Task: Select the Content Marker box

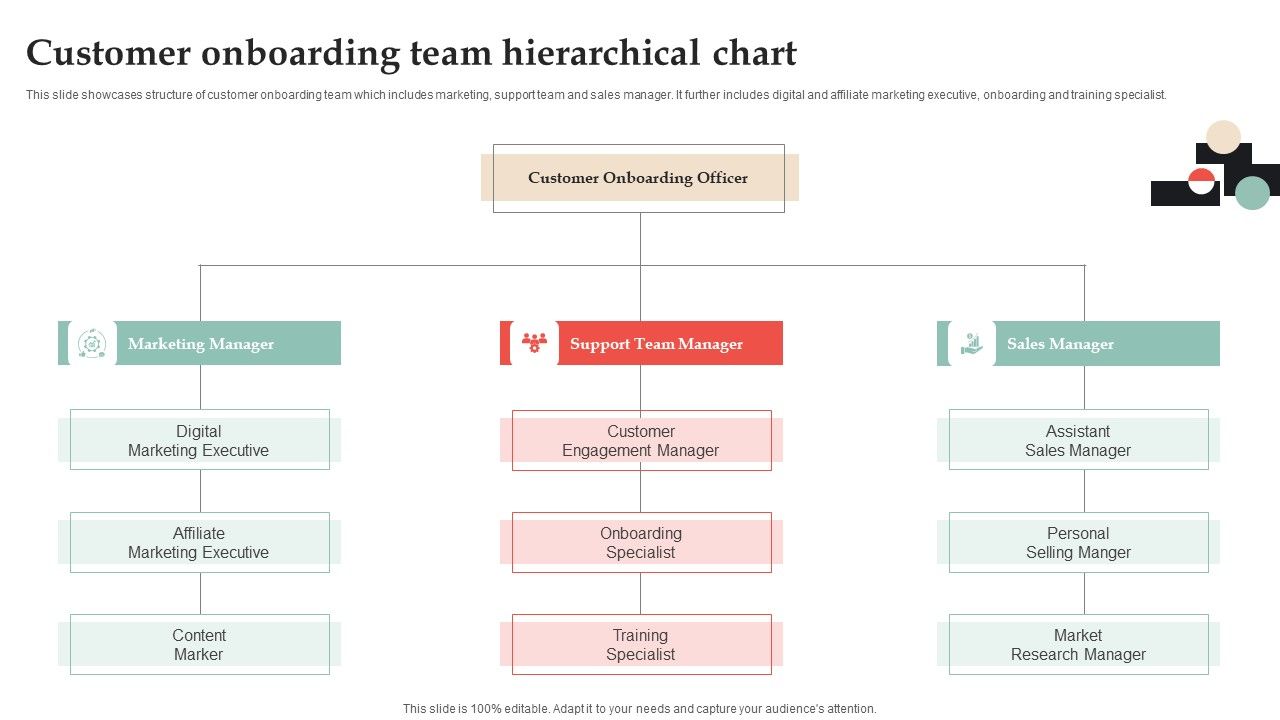Action: click(x=199, y=644)
